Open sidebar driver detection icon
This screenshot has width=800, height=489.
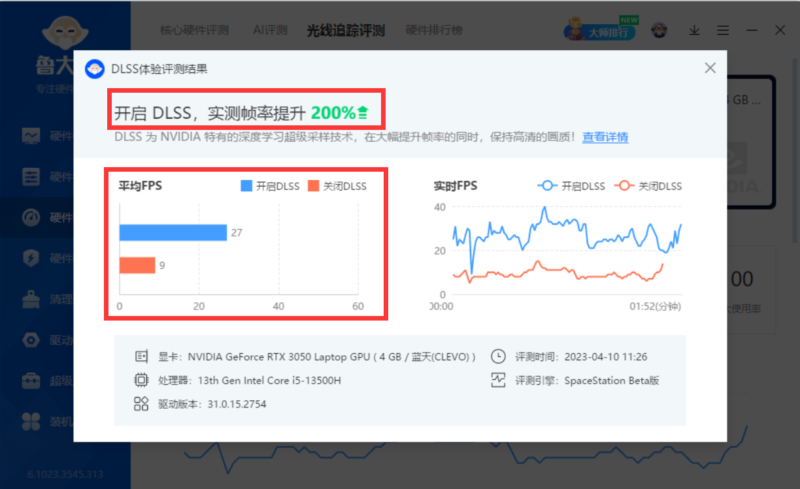31,340
